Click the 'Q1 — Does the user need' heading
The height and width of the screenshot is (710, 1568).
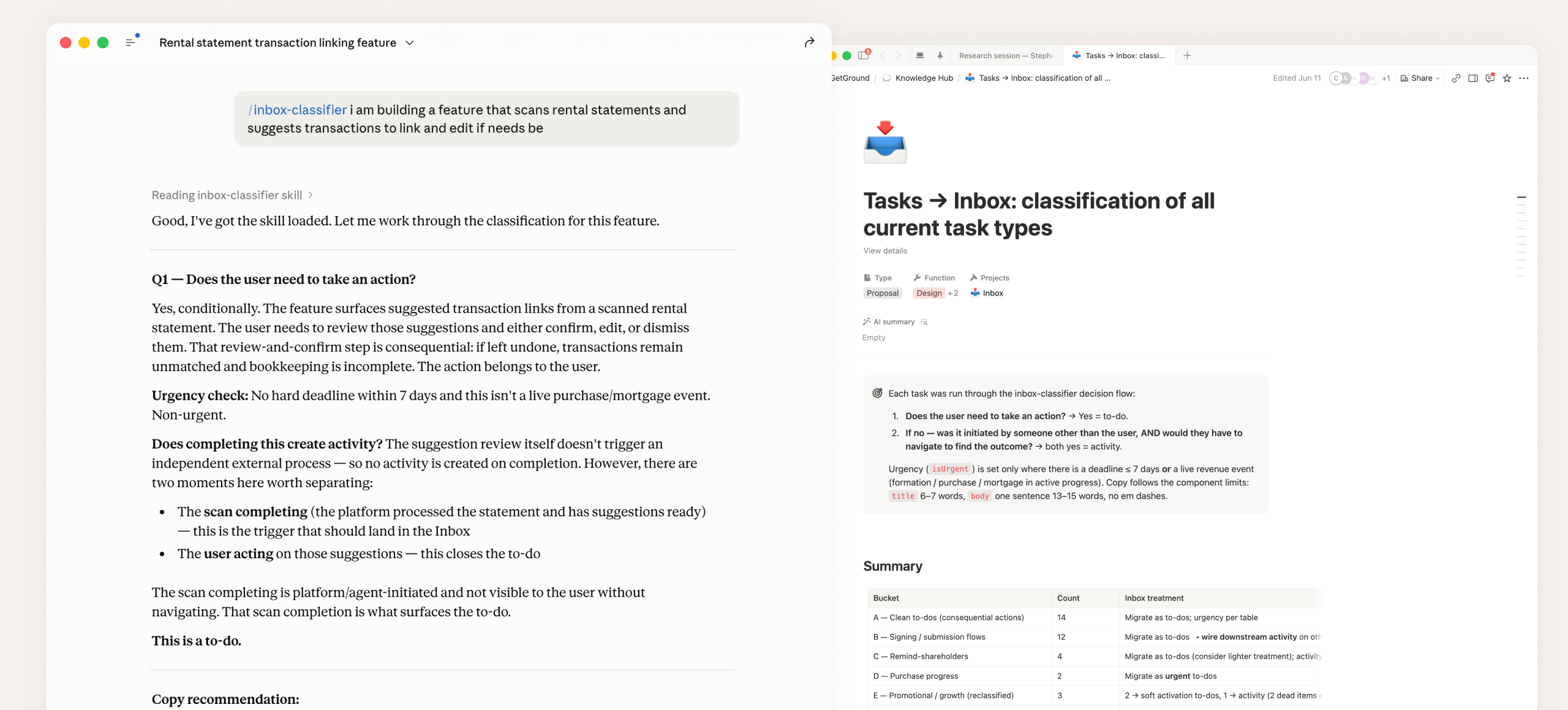click(284, 279)
